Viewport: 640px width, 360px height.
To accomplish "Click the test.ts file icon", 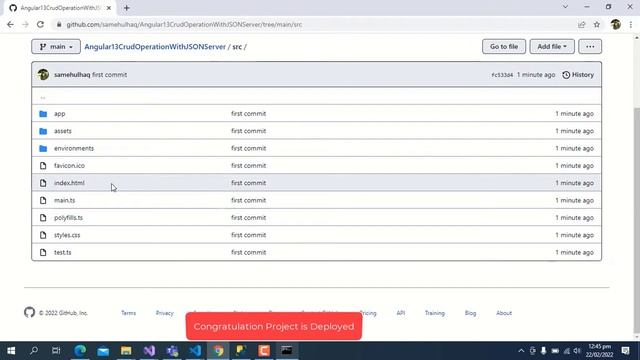I will (43, 253).
